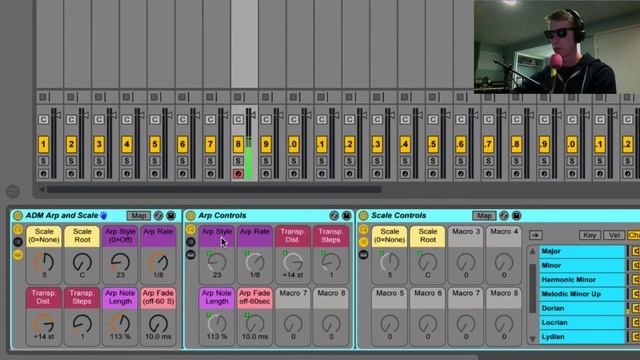Hide the chain list of Scale Controls
The image size is (640, 360).
pyautogui.click(x=363, y=242)
